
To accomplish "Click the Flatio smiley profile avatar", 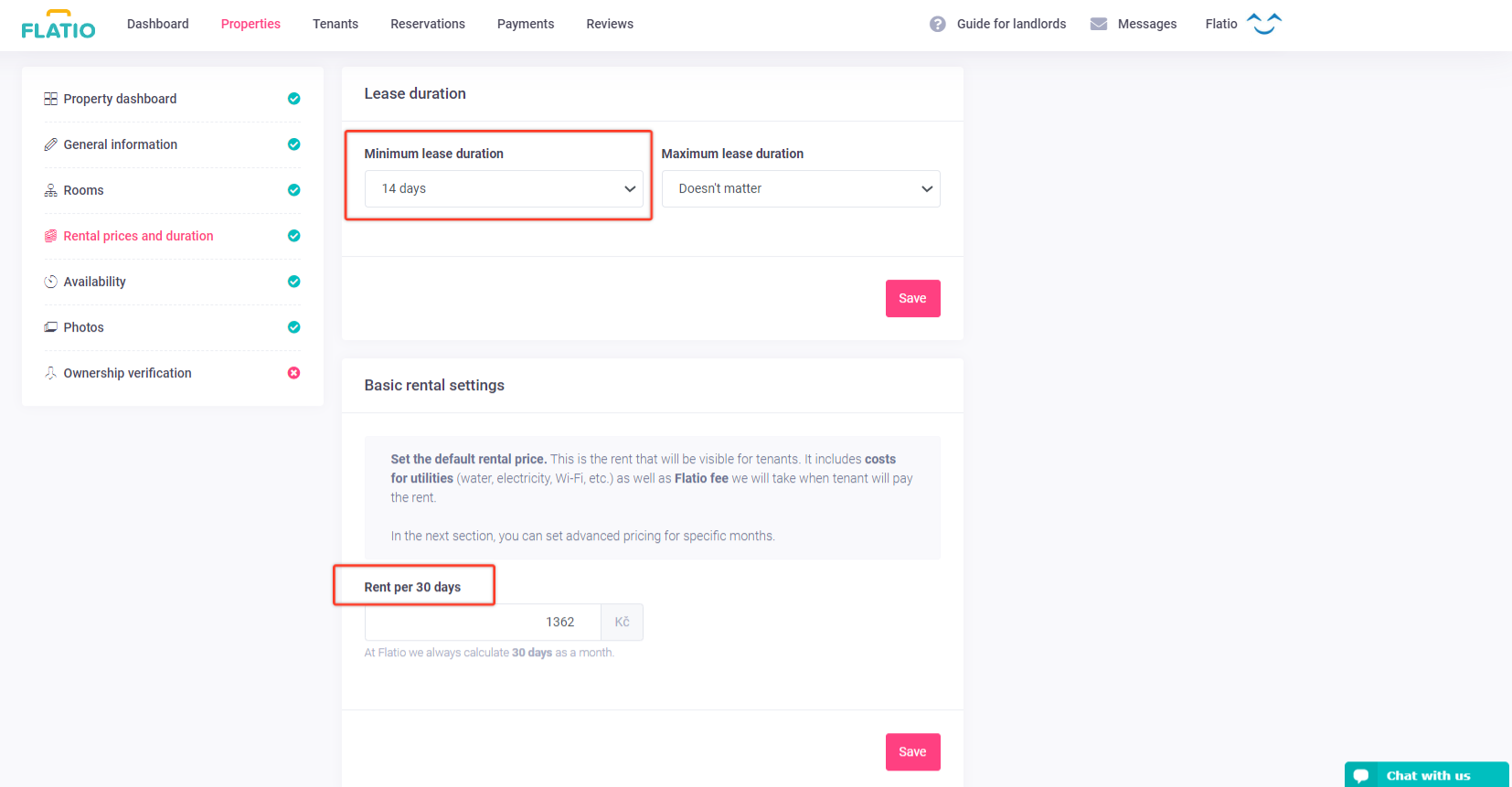I will tap(1263, 24).
